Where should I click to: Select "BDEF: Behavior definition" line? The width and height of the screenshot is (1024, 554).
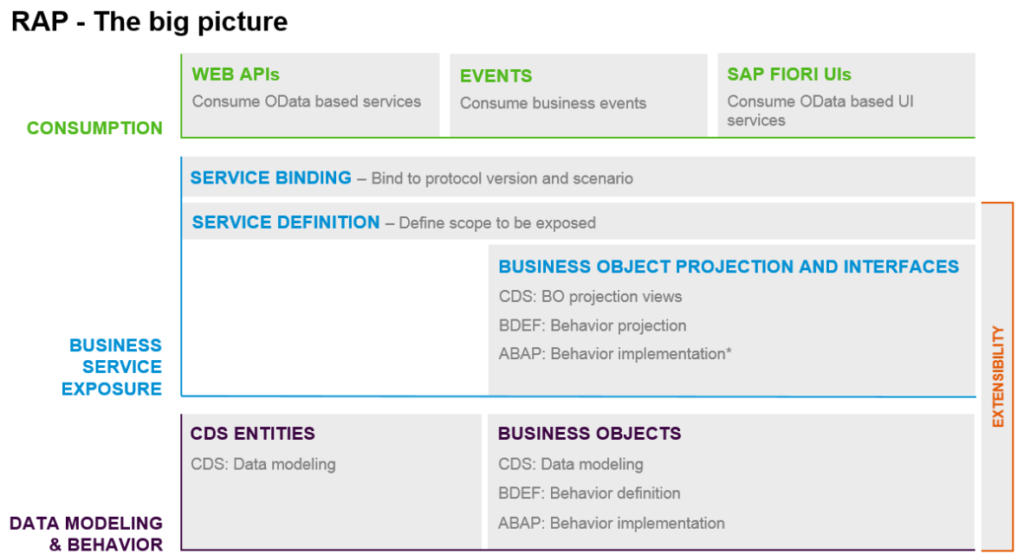pyautogui.click(x=589, y=493)
